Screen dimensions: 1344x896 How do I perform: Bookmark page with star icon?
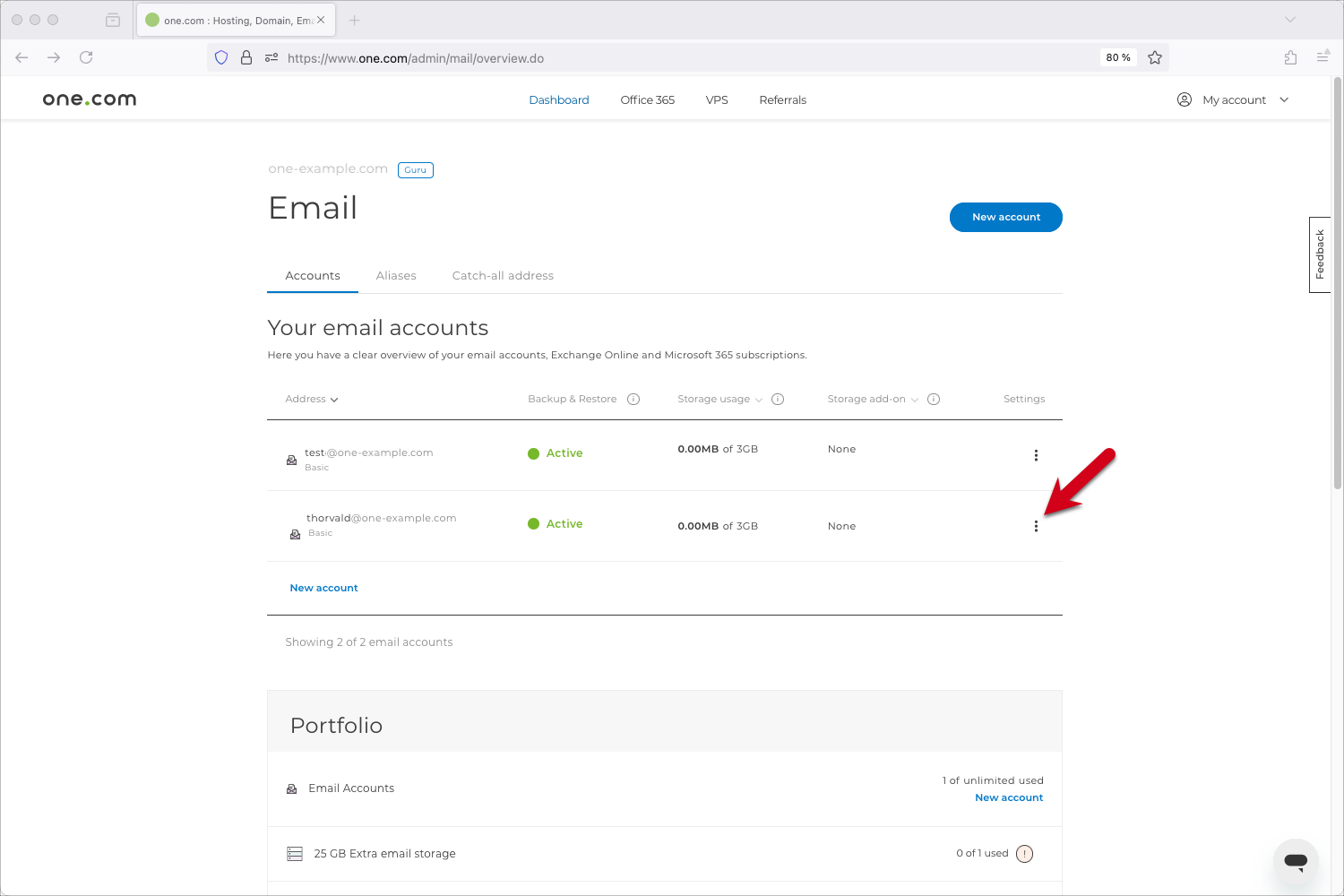pos(1155,58)
